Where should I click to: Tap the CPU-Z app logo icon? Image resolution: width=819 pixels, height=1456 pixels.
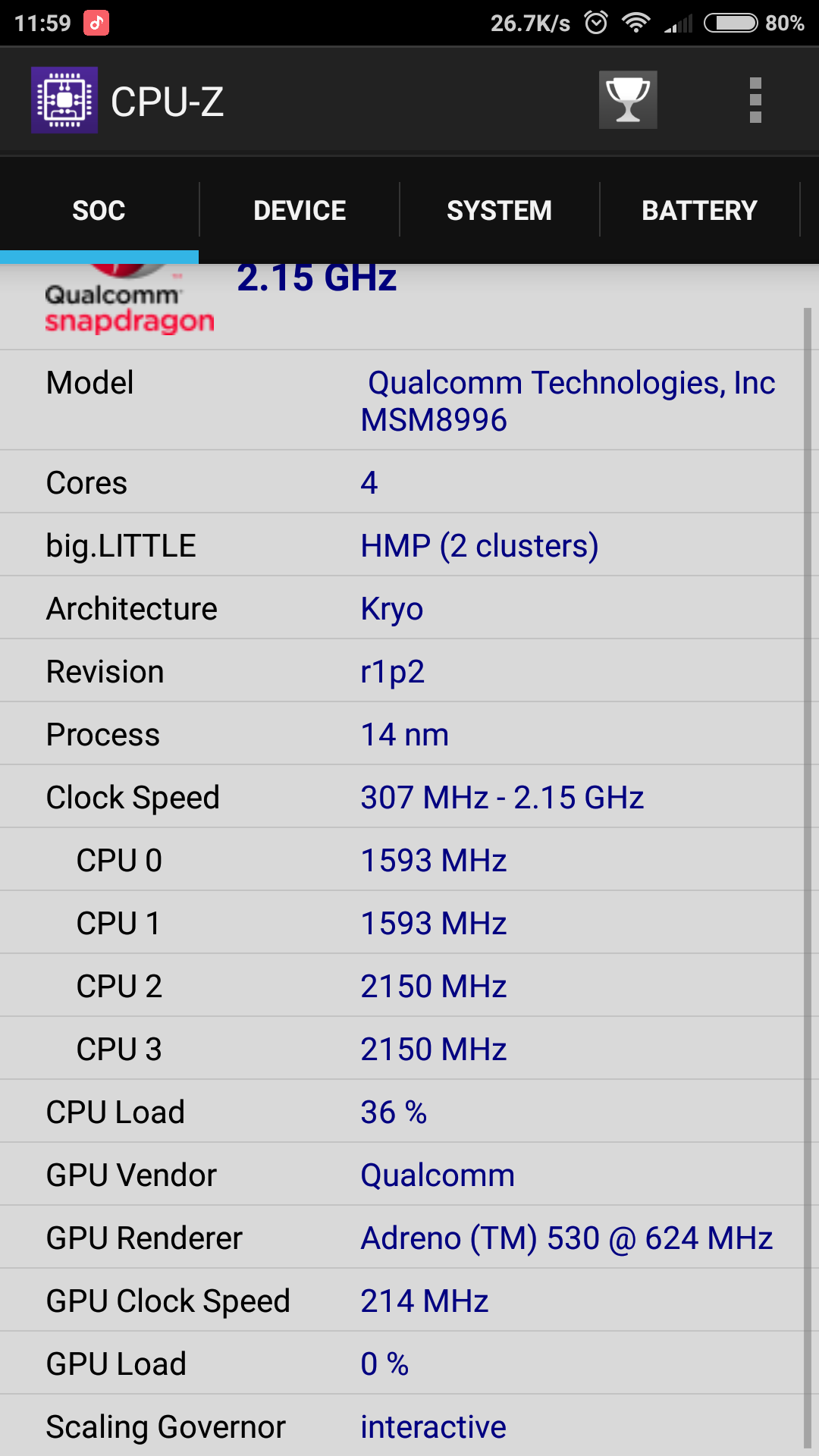(64, 100)
